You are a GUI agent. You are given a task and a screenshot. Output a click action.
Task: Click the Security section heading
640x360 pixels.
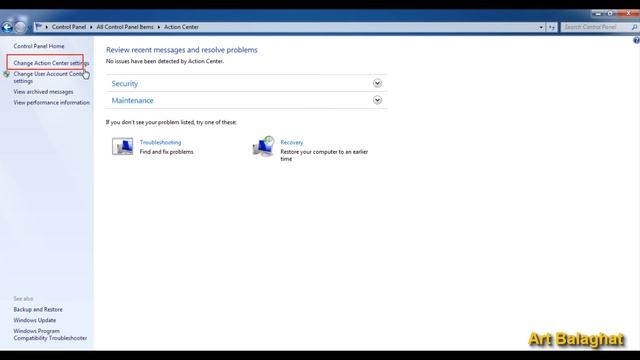[x=125, y=84]
